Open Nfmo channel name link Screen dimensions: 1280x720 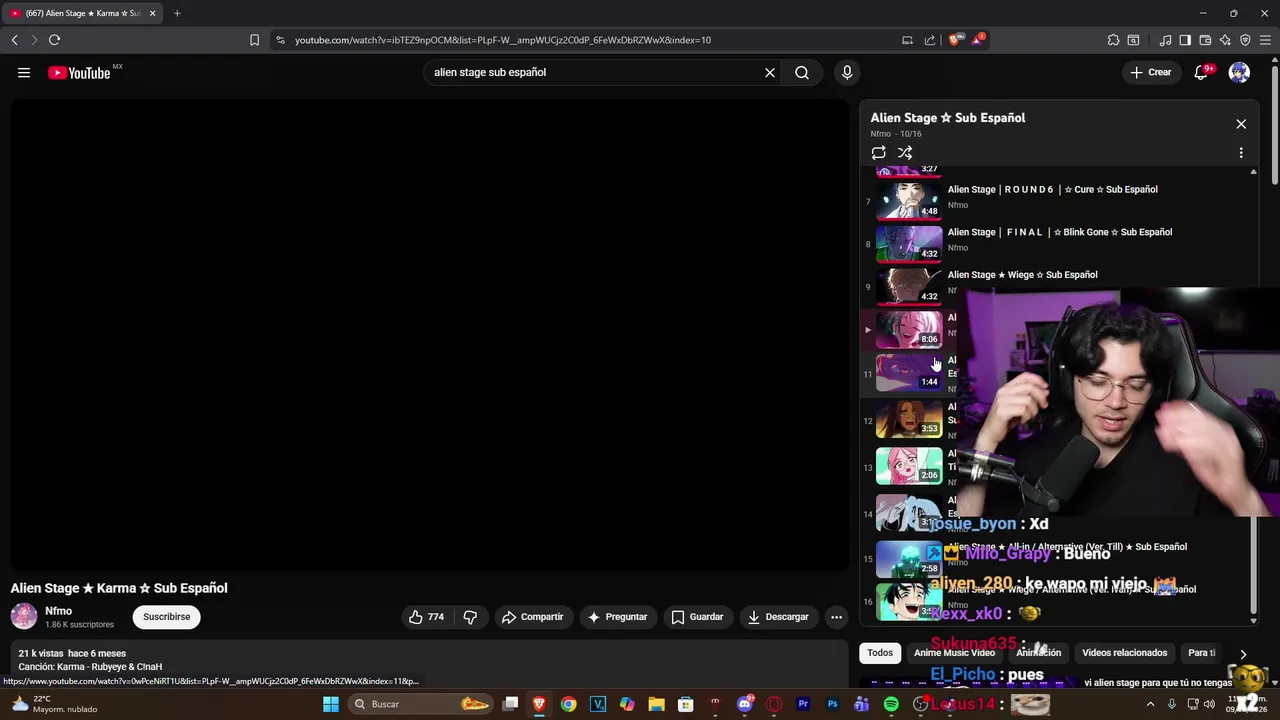tap(59, 611)
